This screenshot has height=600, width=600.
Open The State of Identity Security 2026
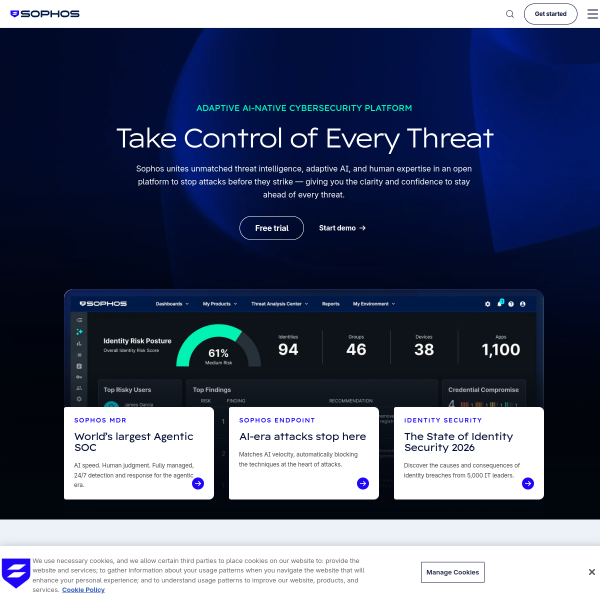(x=458, y=442)
